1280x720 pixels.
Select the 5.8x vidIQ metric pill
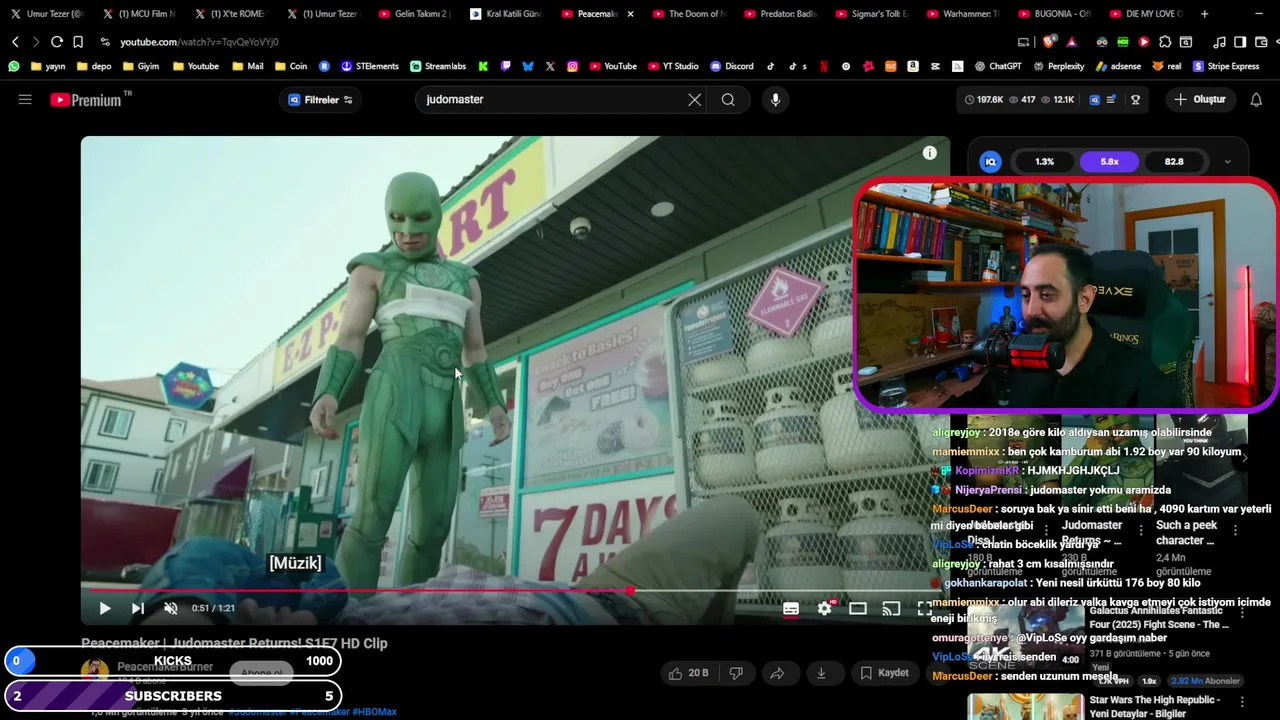(1109, 162)
